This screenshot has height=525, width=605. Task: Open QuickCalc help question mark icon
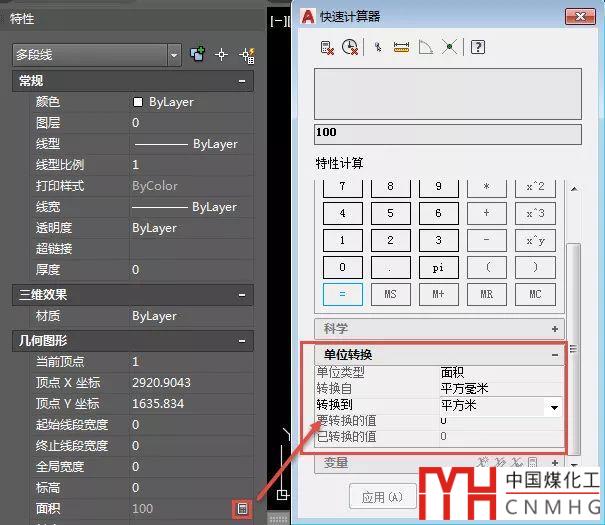pos(478,47)
